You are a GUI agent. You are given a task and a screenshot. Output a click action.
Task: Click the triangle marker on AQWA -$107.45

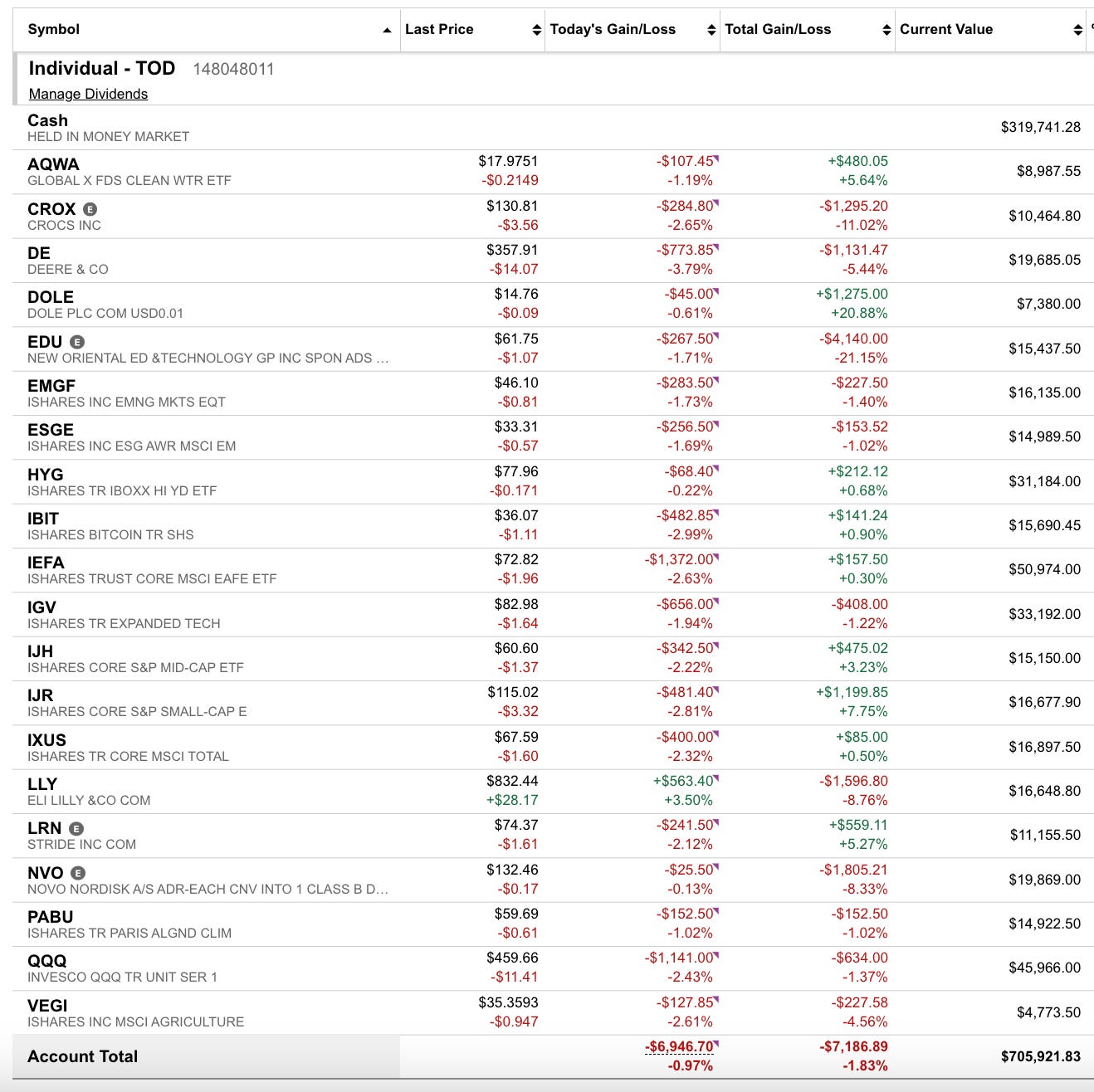point(716,158)
